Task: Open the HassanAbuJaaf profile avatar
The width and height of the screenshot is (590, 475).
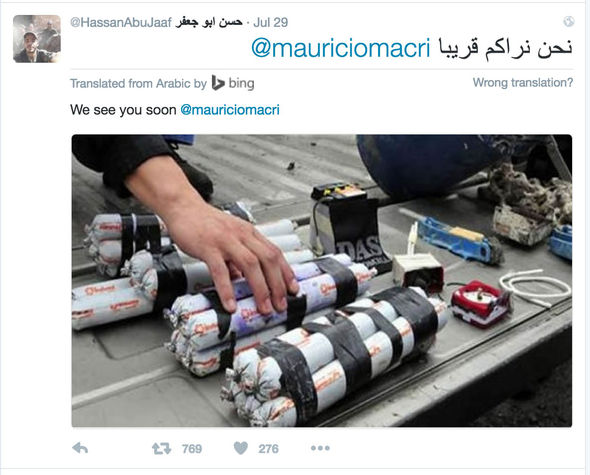Action: tap(37, 39)
